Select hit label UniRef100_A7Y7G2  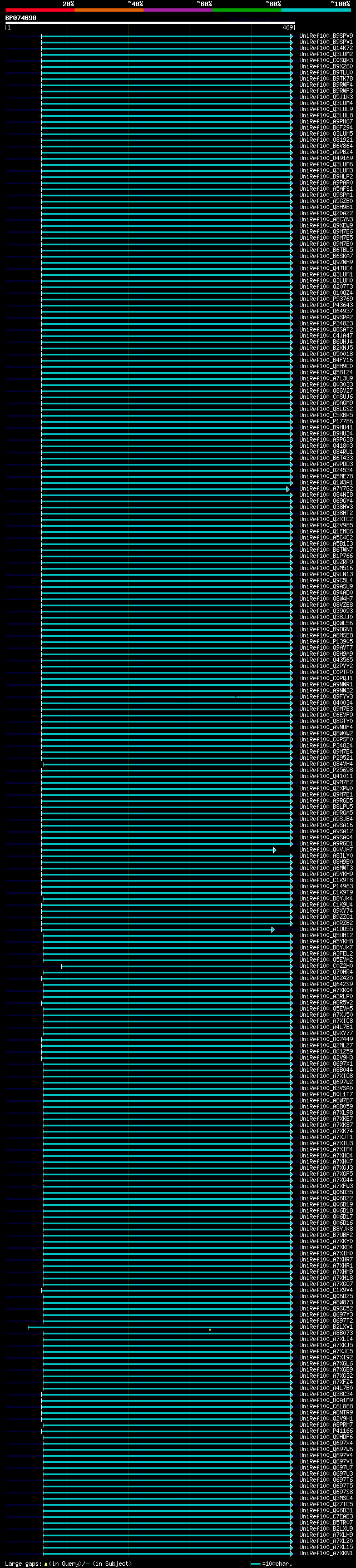pyautogui.click(x=326, y=489)
